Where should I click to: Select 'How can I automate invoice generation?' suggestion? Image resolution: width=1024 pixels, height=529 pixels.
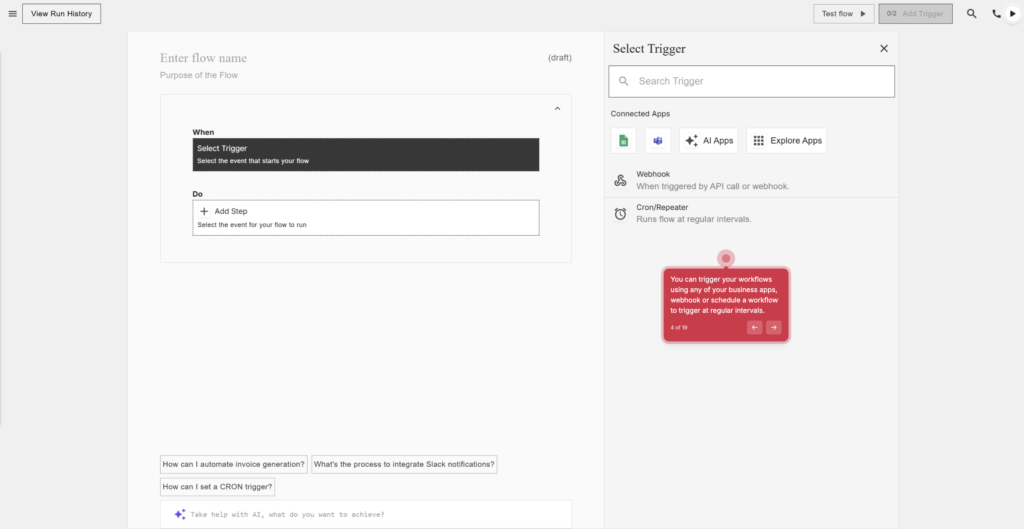coord(234,464)
